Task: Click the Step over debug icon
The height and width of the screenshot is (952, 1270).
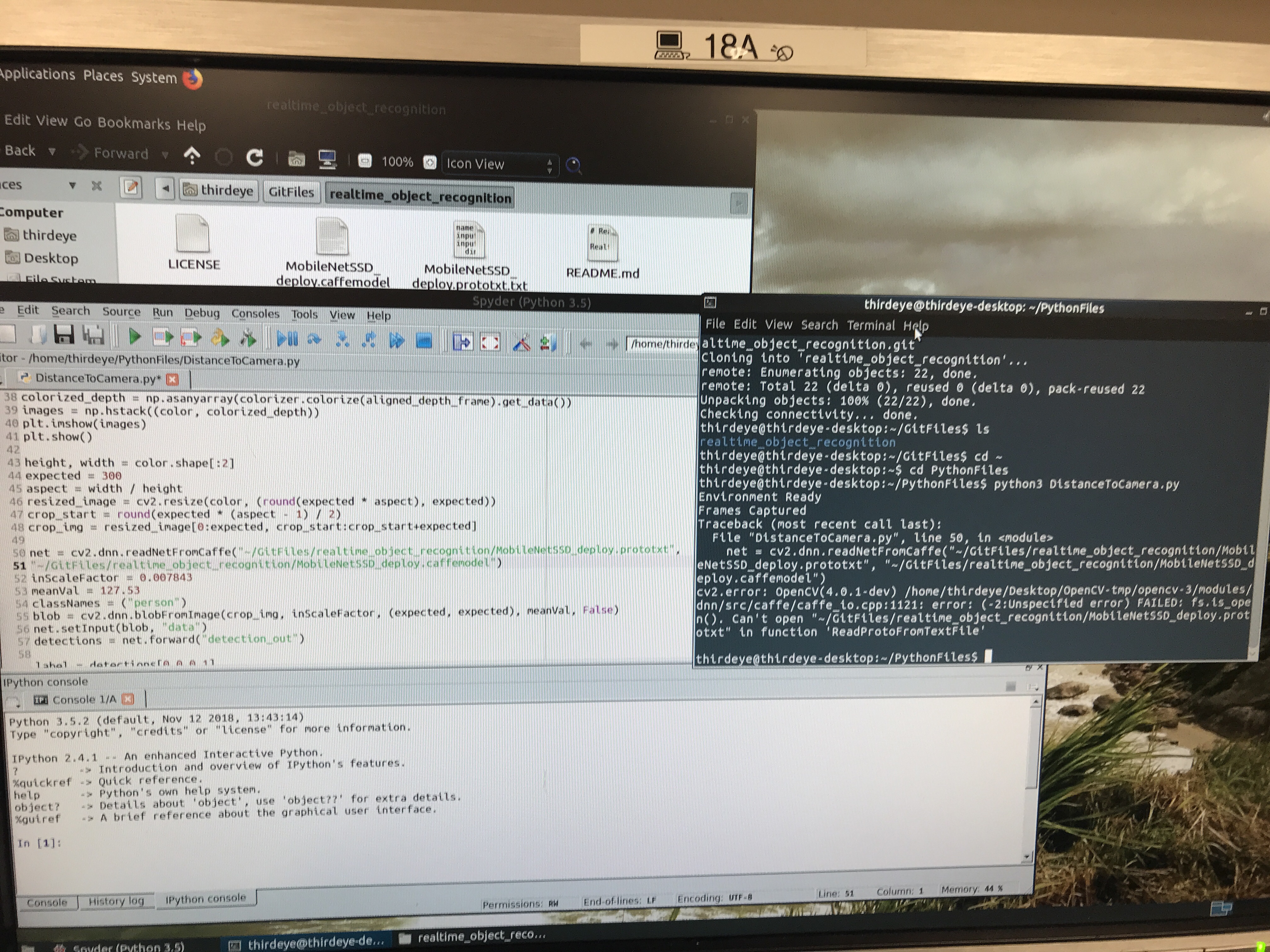Action: pyautogui.click(x=314, y=340)
